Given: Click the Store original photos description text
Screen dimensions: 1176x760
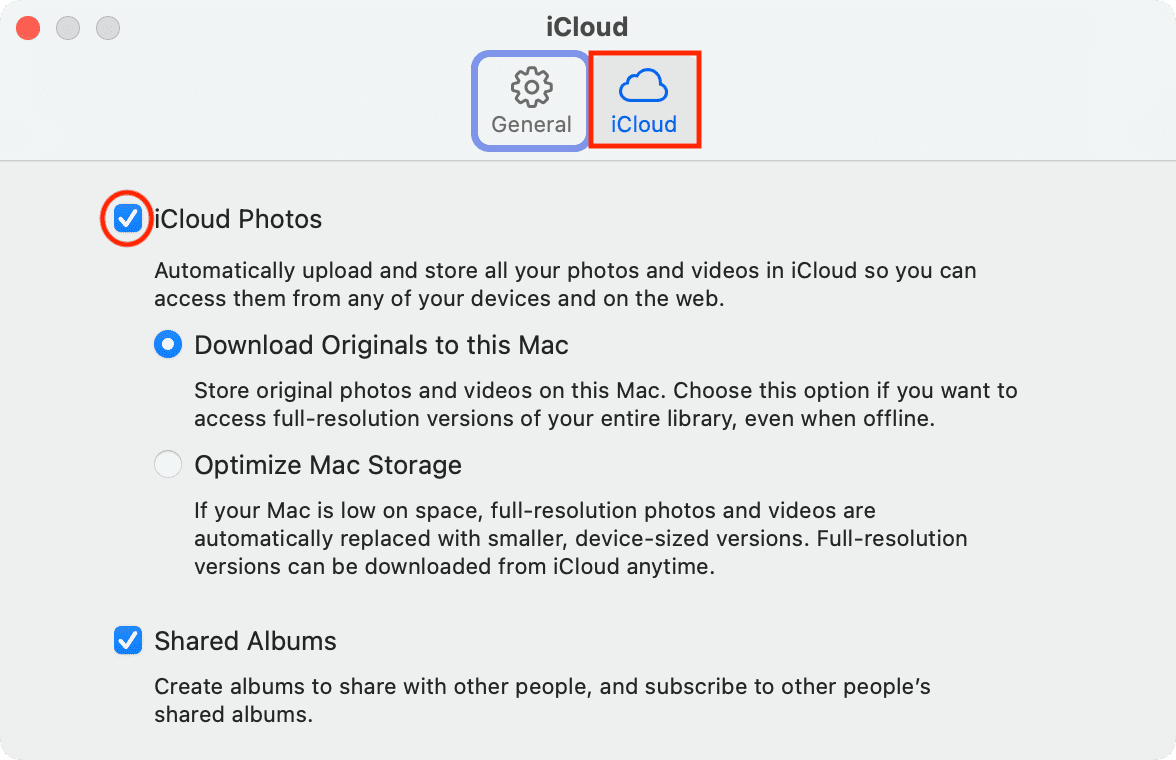Looking at the screenshot, I should pyautogui.click(x=606, y=404).
